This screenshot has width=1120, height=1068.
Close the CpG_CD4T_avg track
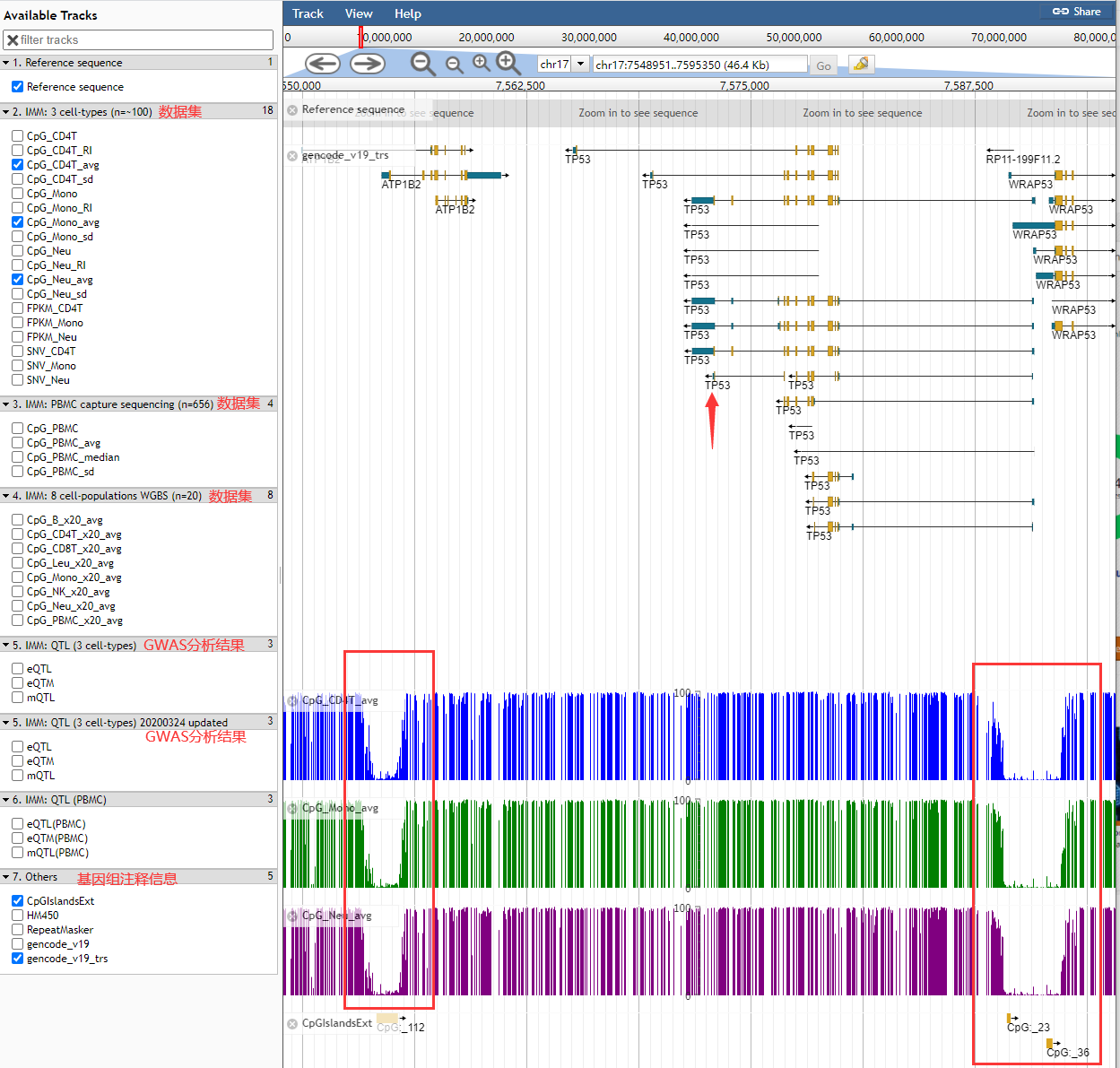(x=292, y=701)
